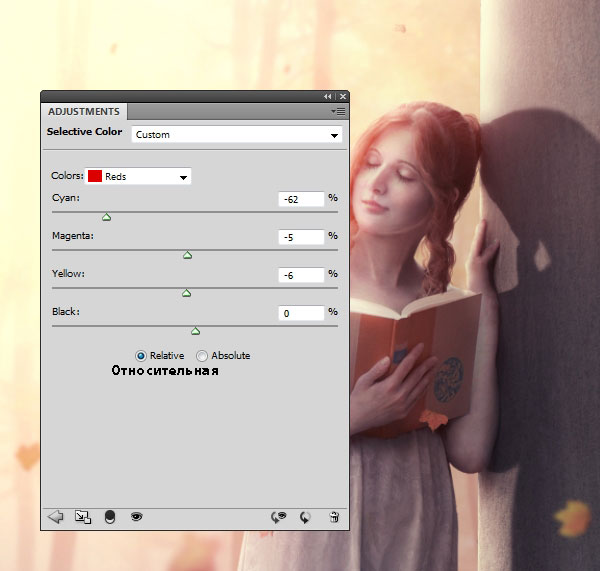Viewport: 600px width, 571px height.
Task: Click the 'Magenta:' label
Action: click(x=73, y=236)
